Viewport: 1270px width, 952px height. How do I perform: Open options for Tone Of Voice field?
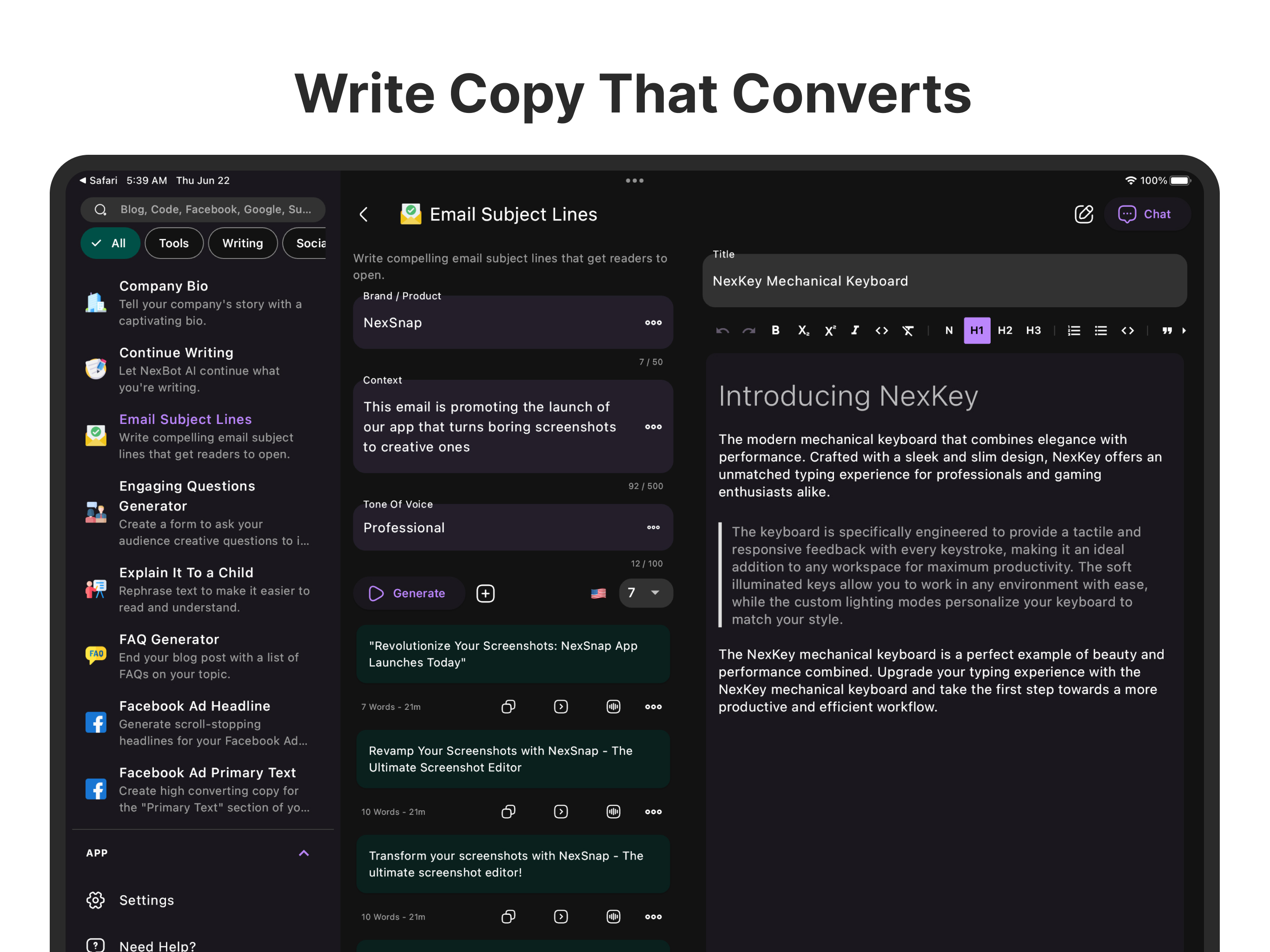pos(653,528)
